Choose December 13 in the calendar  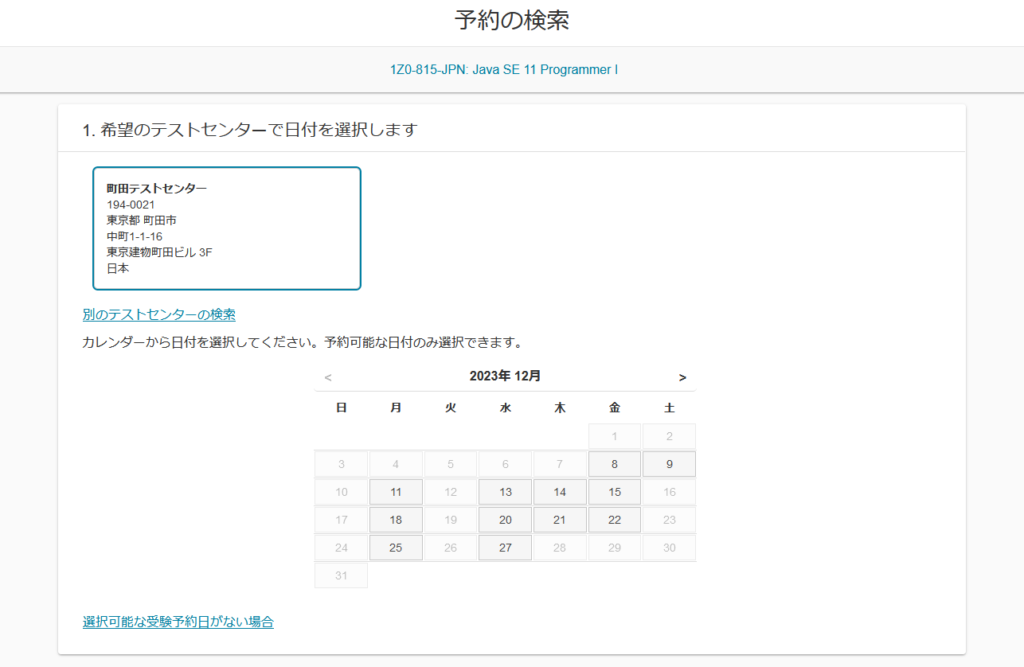tap(505, 492)
